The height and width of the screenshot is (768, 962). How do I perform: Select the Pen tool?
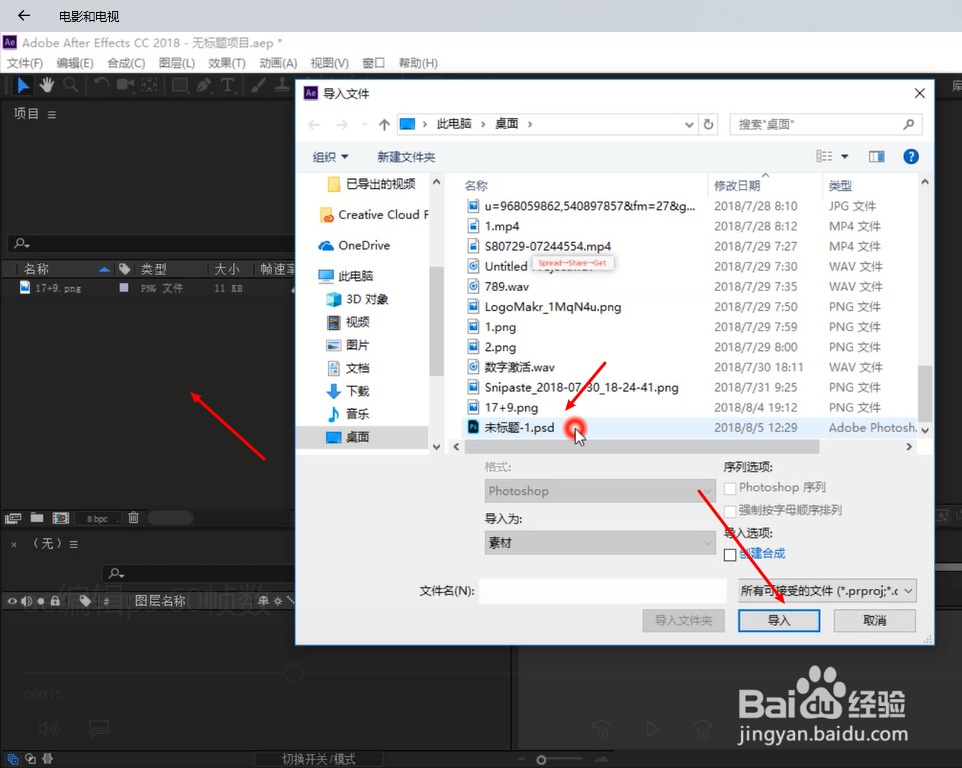click(204, 85)
